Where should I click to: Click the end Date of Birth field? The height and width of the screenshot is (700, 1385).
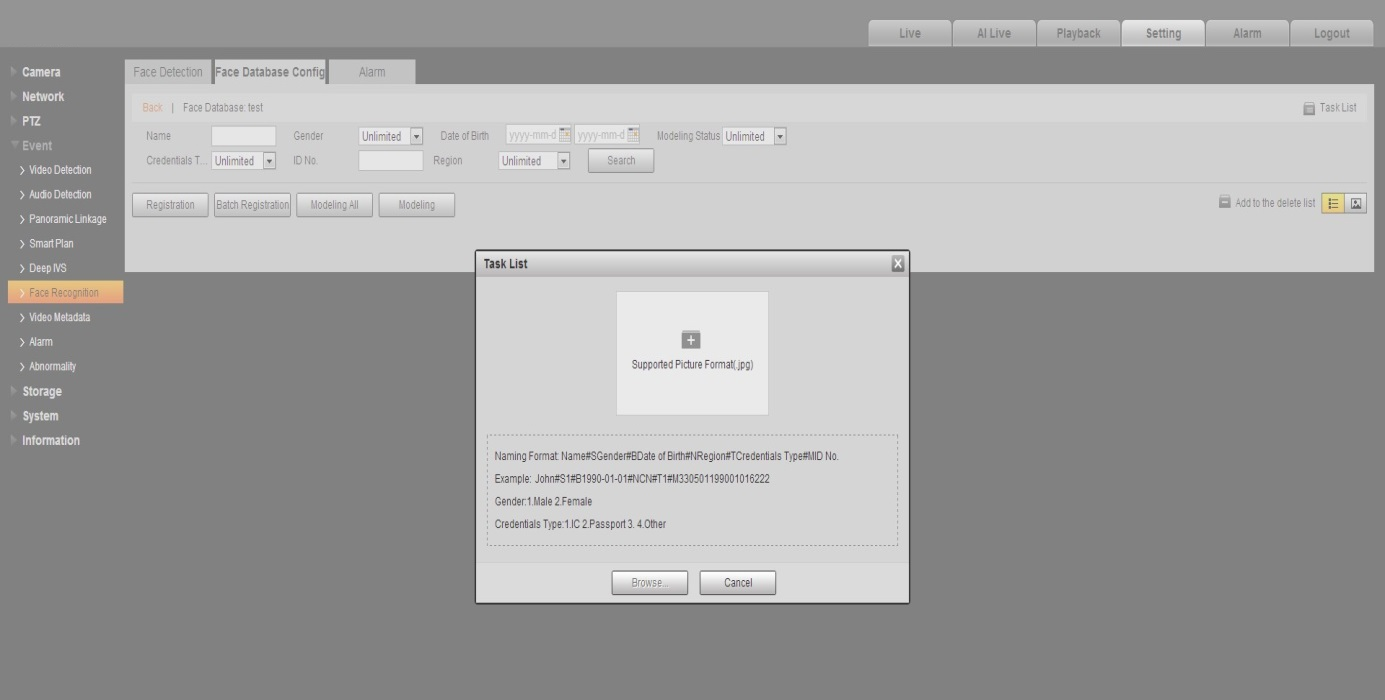607,136
